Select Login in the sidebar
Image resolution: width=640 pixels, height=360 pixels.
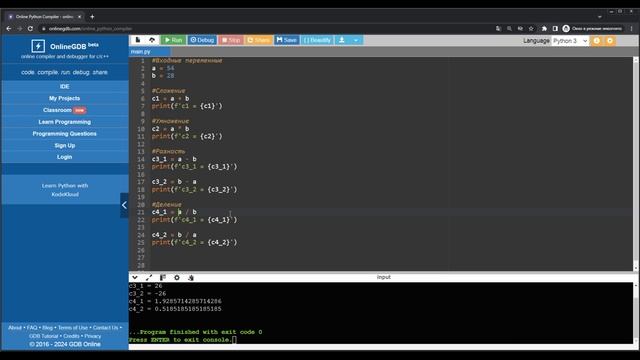[x=64, y=157]
